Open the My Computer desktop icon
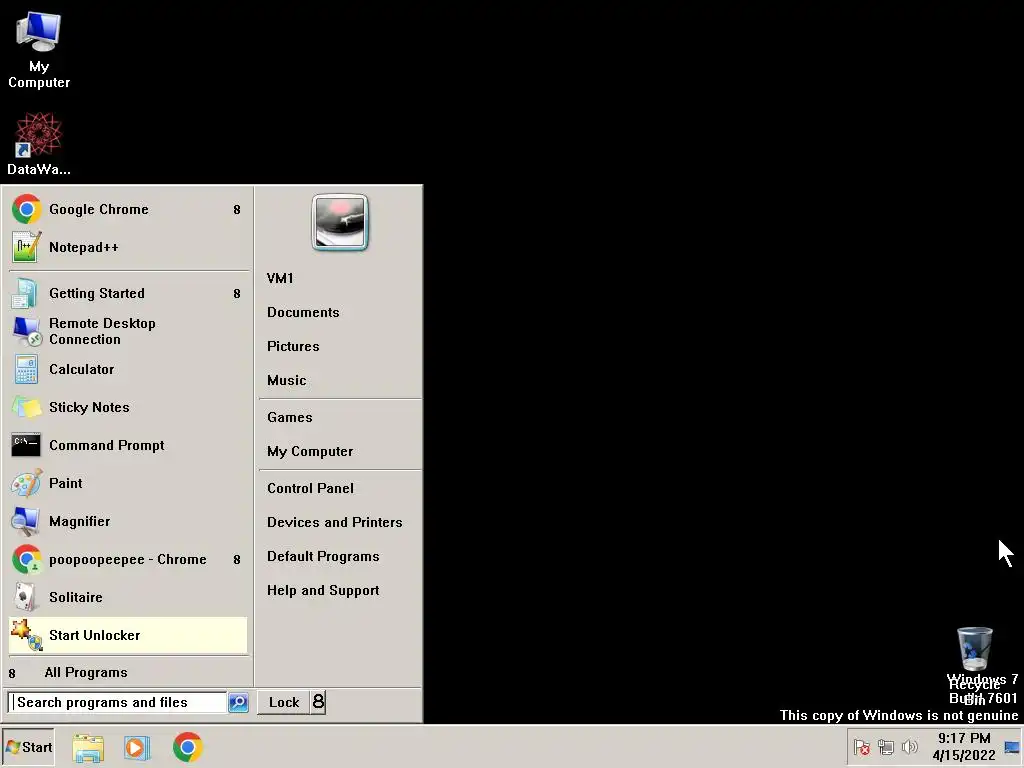This screenshot has width=1024, height=768. tap(39, 50)
